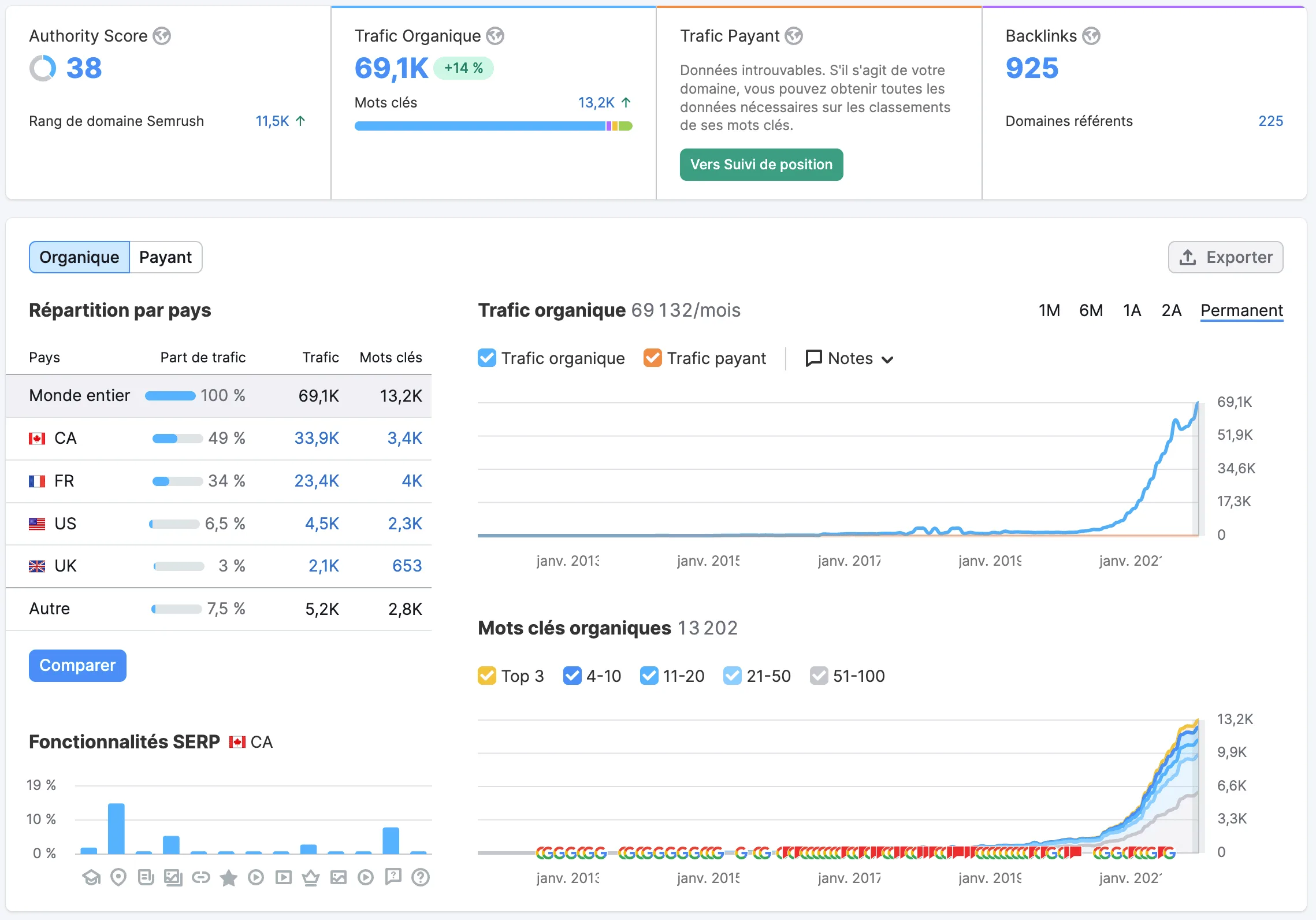Click the Mots clés distribution bar
This screenshot has width=1316, height=920.
[493, 126]
